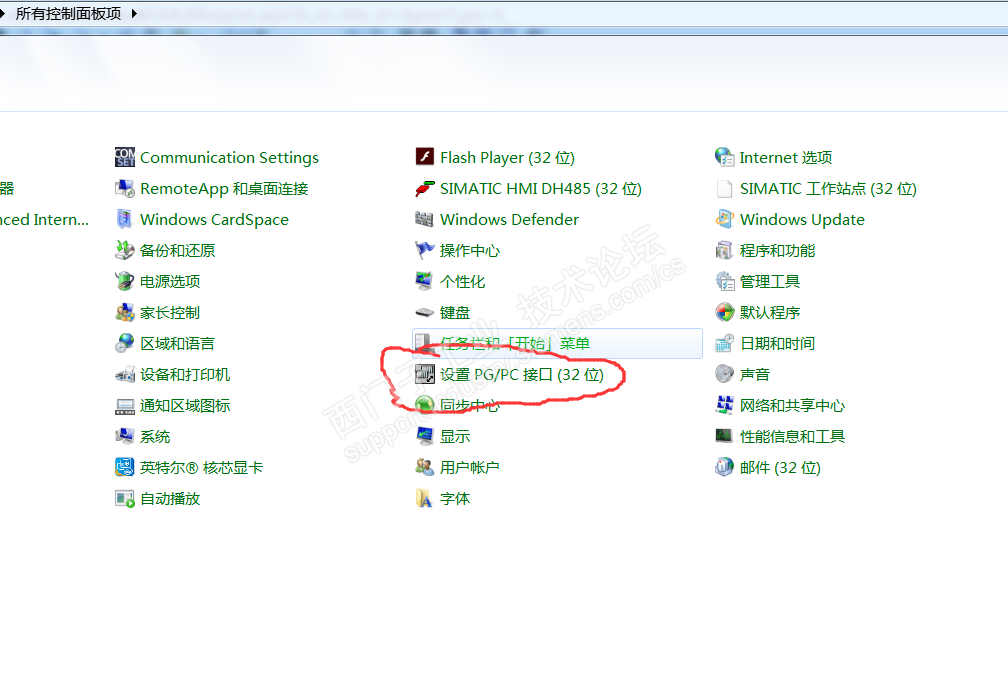This screenshot has height=687, width=1008.
Task: Click the 程序和功能 link text
Action: point(777,250)
